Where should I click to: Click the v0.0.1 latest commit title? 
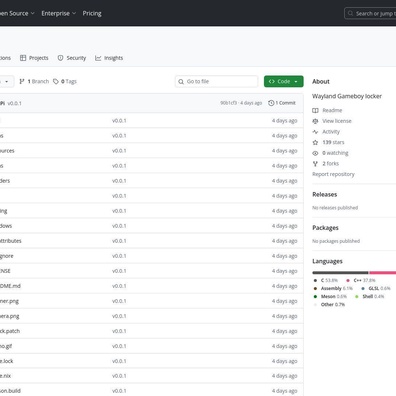pyautogui.click(x=14, y=103)
